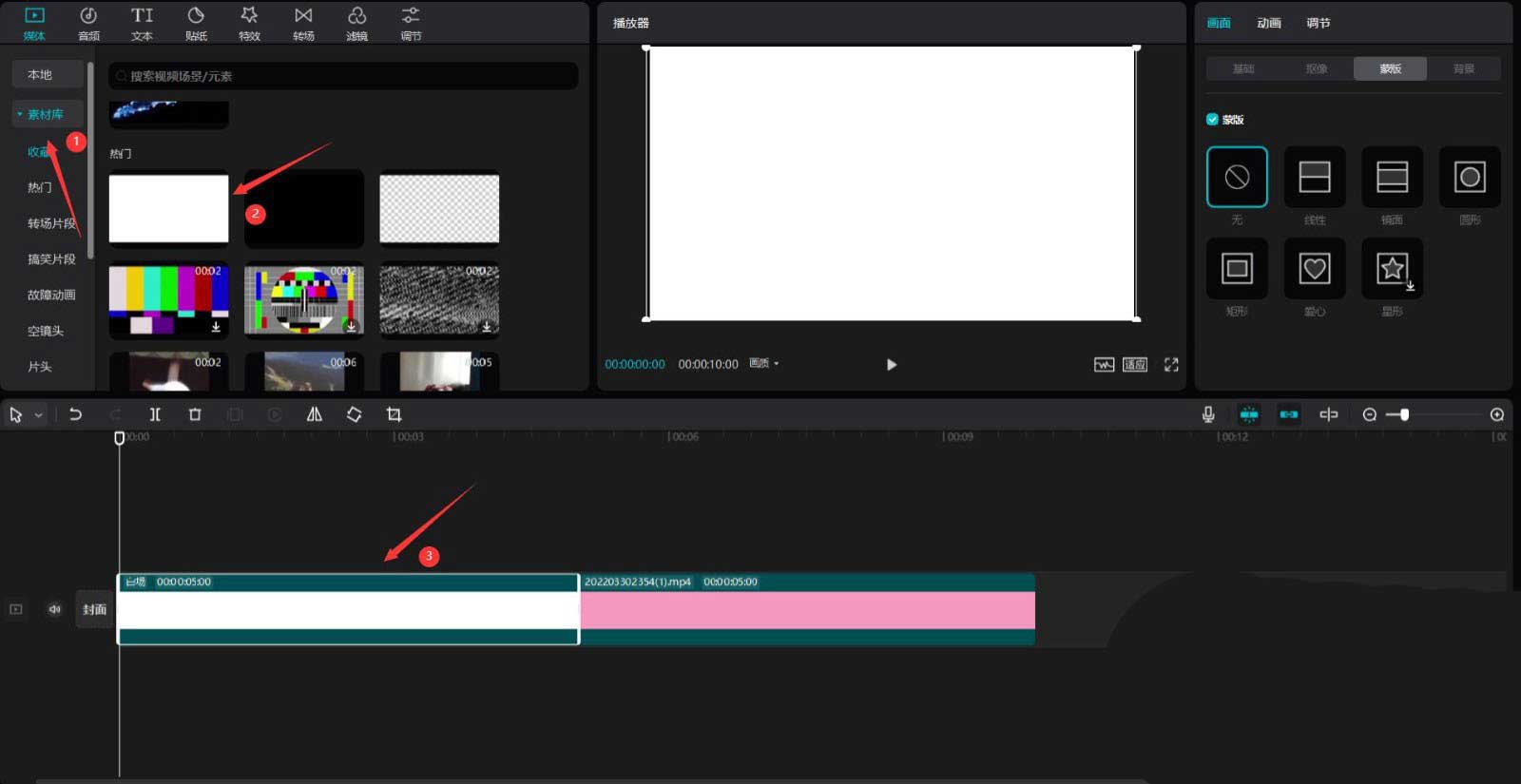The image size is (1521, 784).
Task: Toggle main track magnet
Action: (x=1249, y=414)
